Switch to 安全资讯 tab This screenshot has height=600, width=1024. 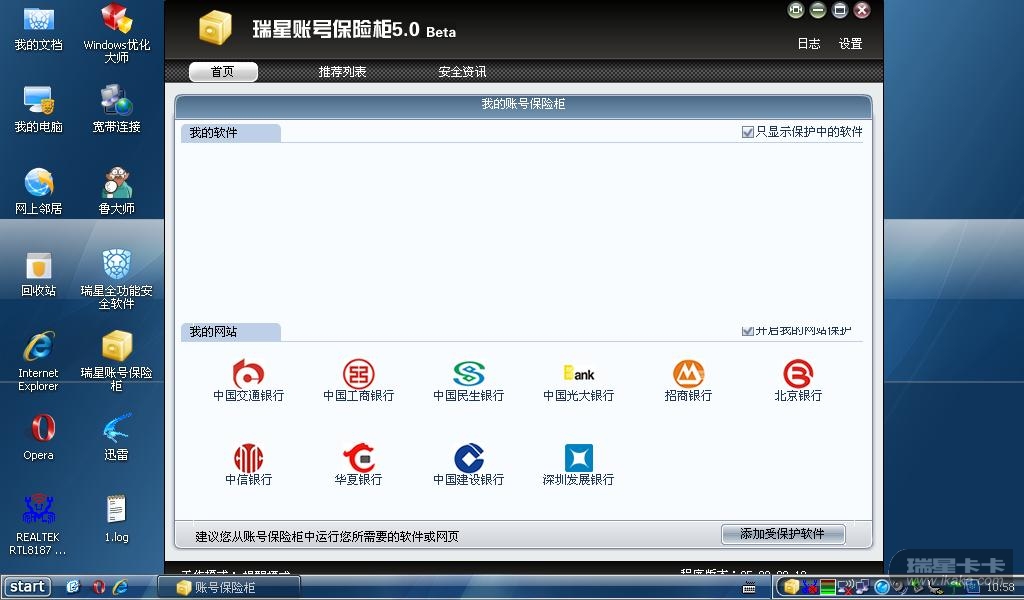click(x=462, y=72)
